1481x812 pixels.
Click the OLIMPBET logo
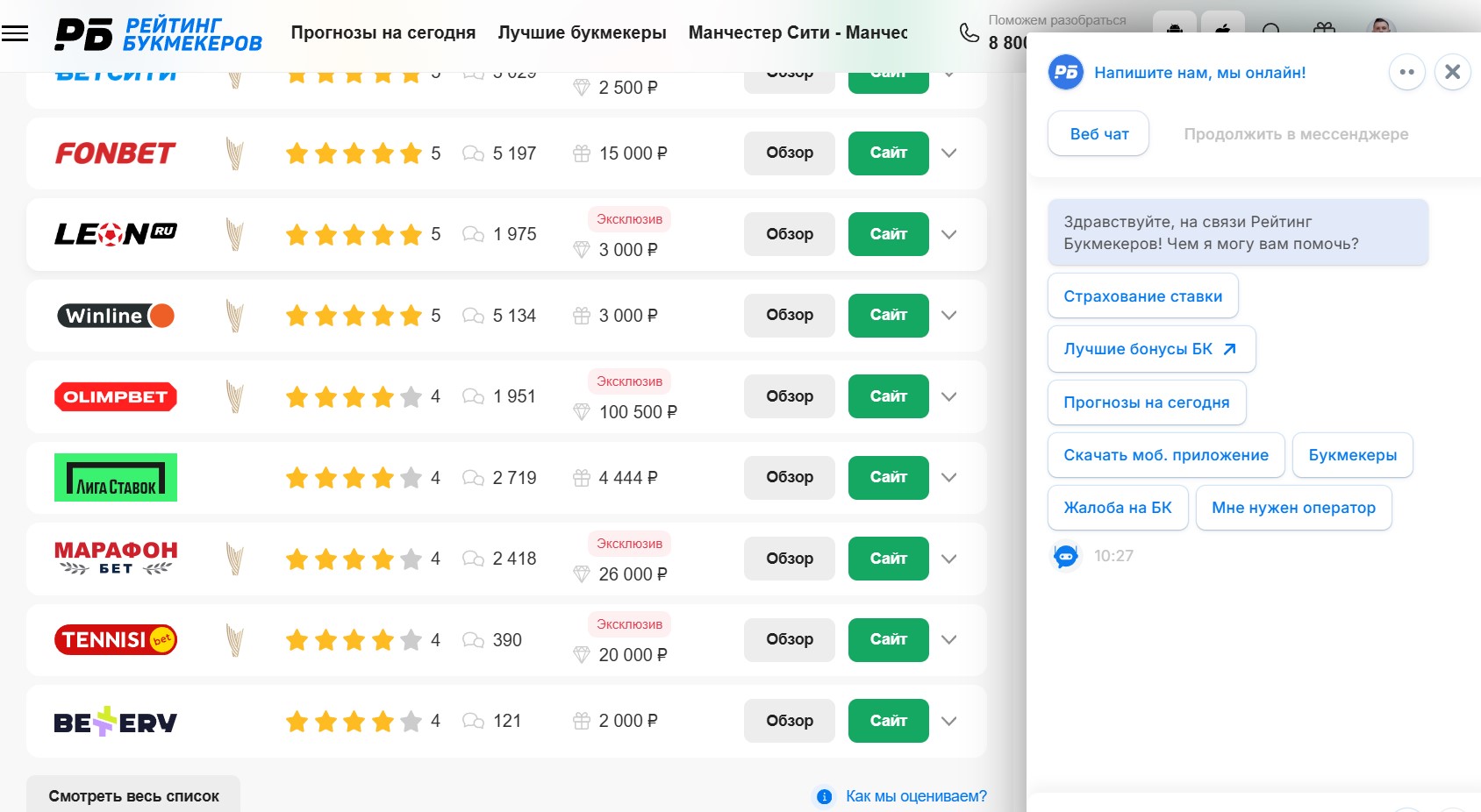click(116, 396)
